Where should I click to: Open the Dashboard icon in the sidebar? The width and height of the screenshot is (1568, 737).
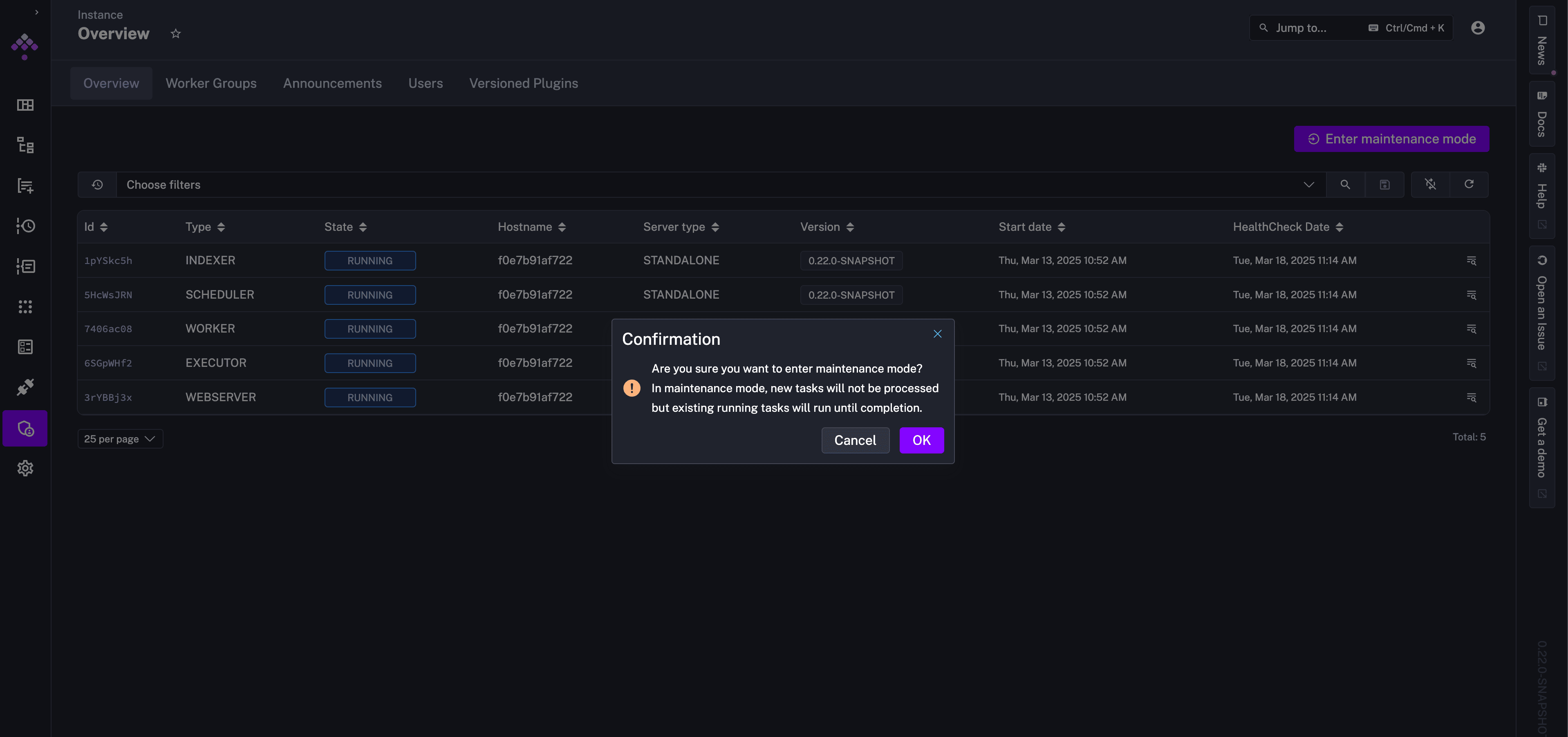click(x=25, y=105)
